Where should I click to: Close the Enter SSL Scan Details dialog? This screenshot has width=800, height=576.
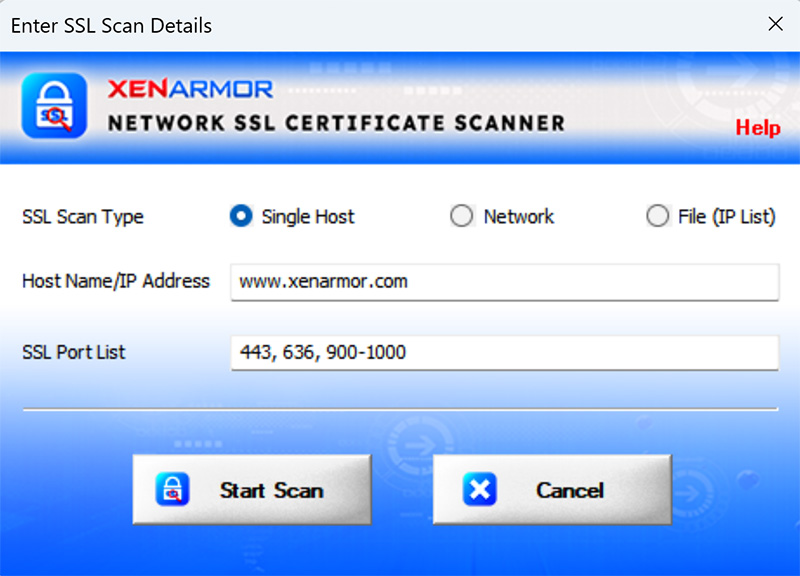776,23
